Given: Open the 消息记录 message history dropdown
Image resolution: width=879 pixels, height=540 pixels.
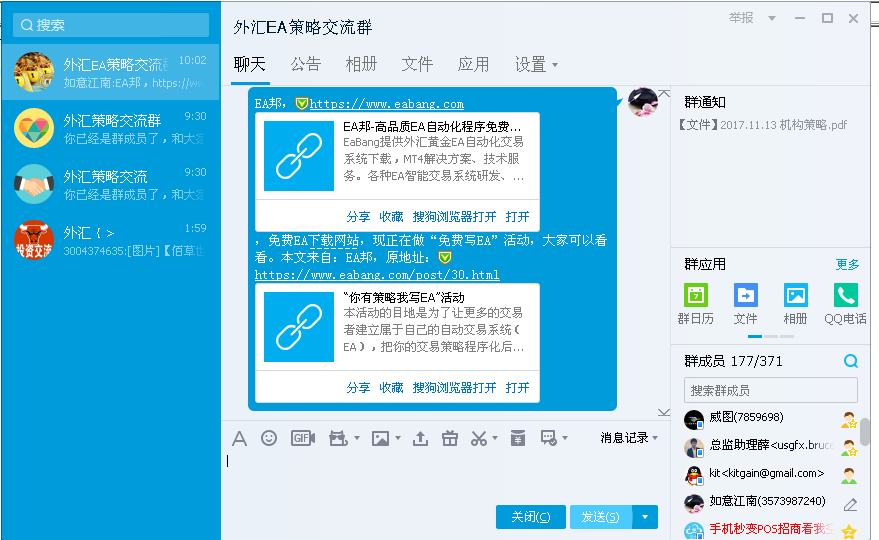Looking at the screenshot, I should tap(629, 438).
